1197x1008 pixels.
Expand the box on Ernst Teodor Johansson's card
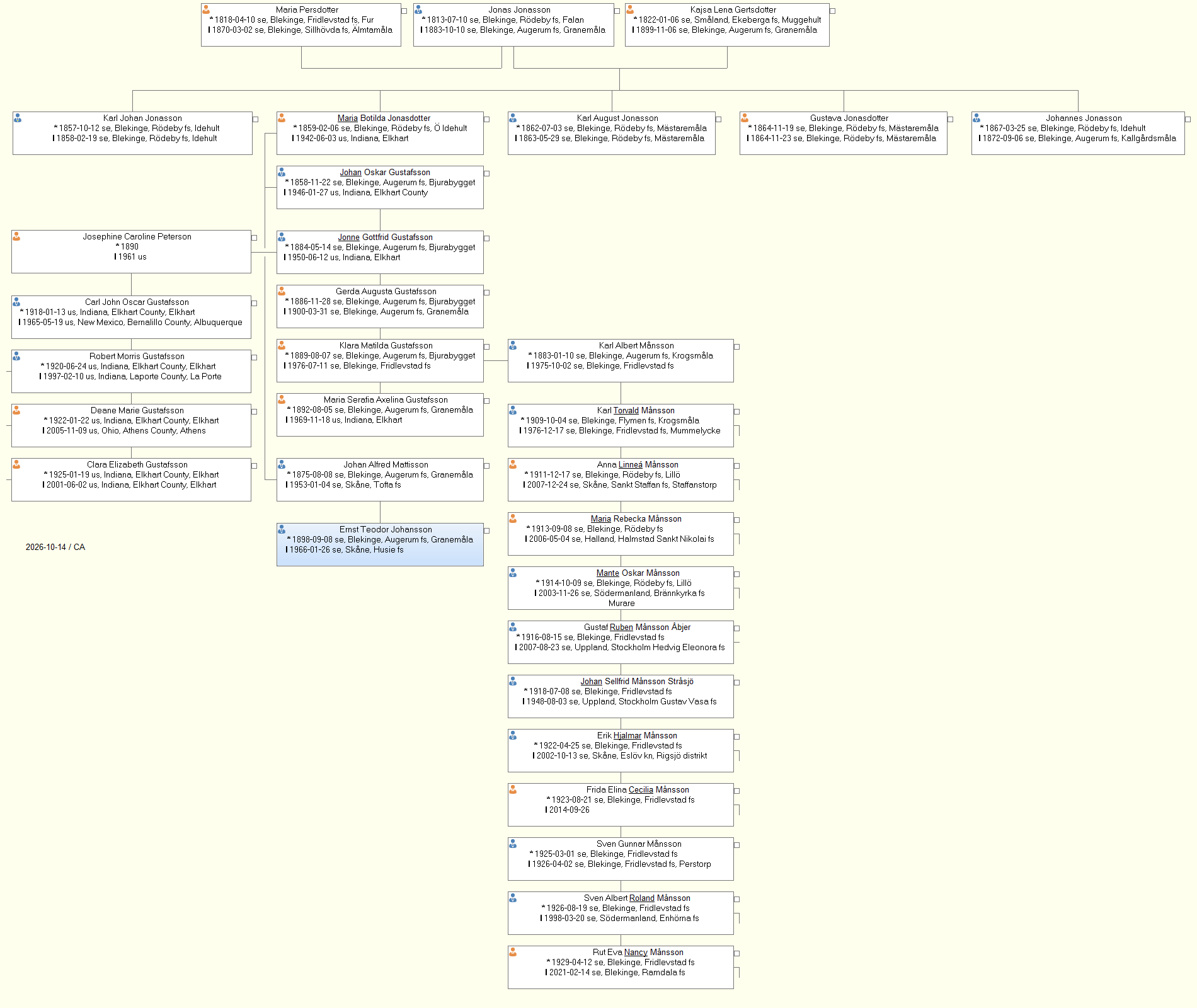[x=487, y=530]
